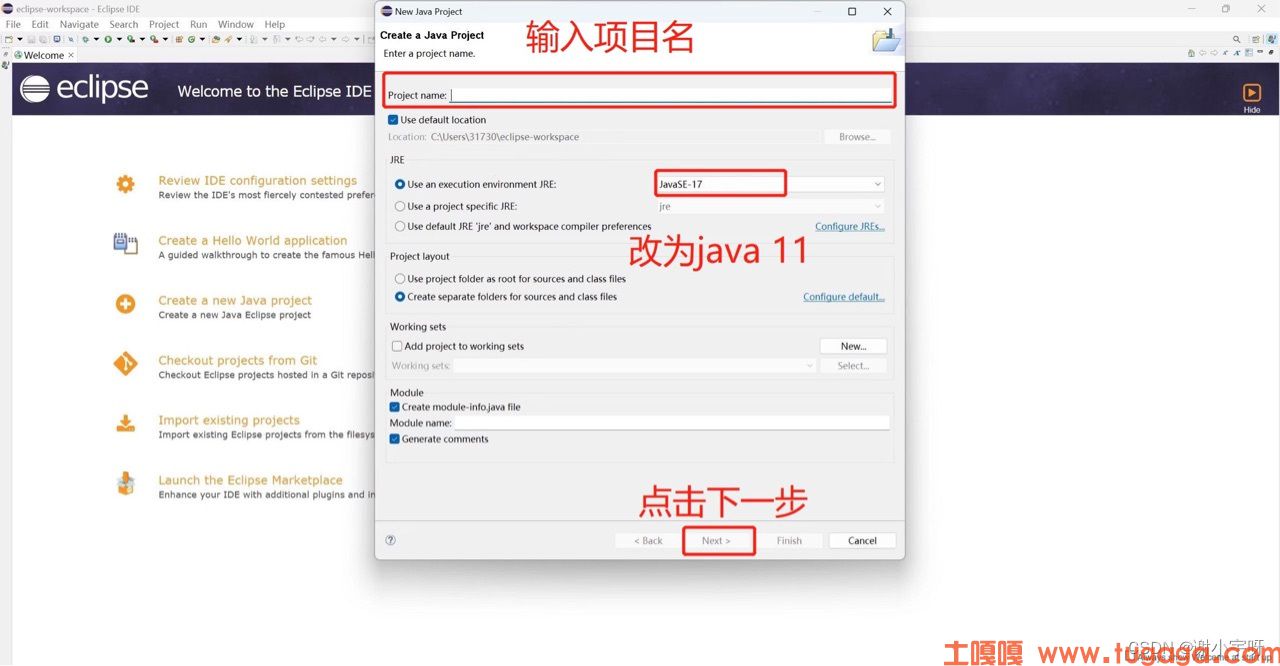Click the Open Type toolbar icon
The image size is (1280, 666).
pyautogui.click(x=216, y=39)
